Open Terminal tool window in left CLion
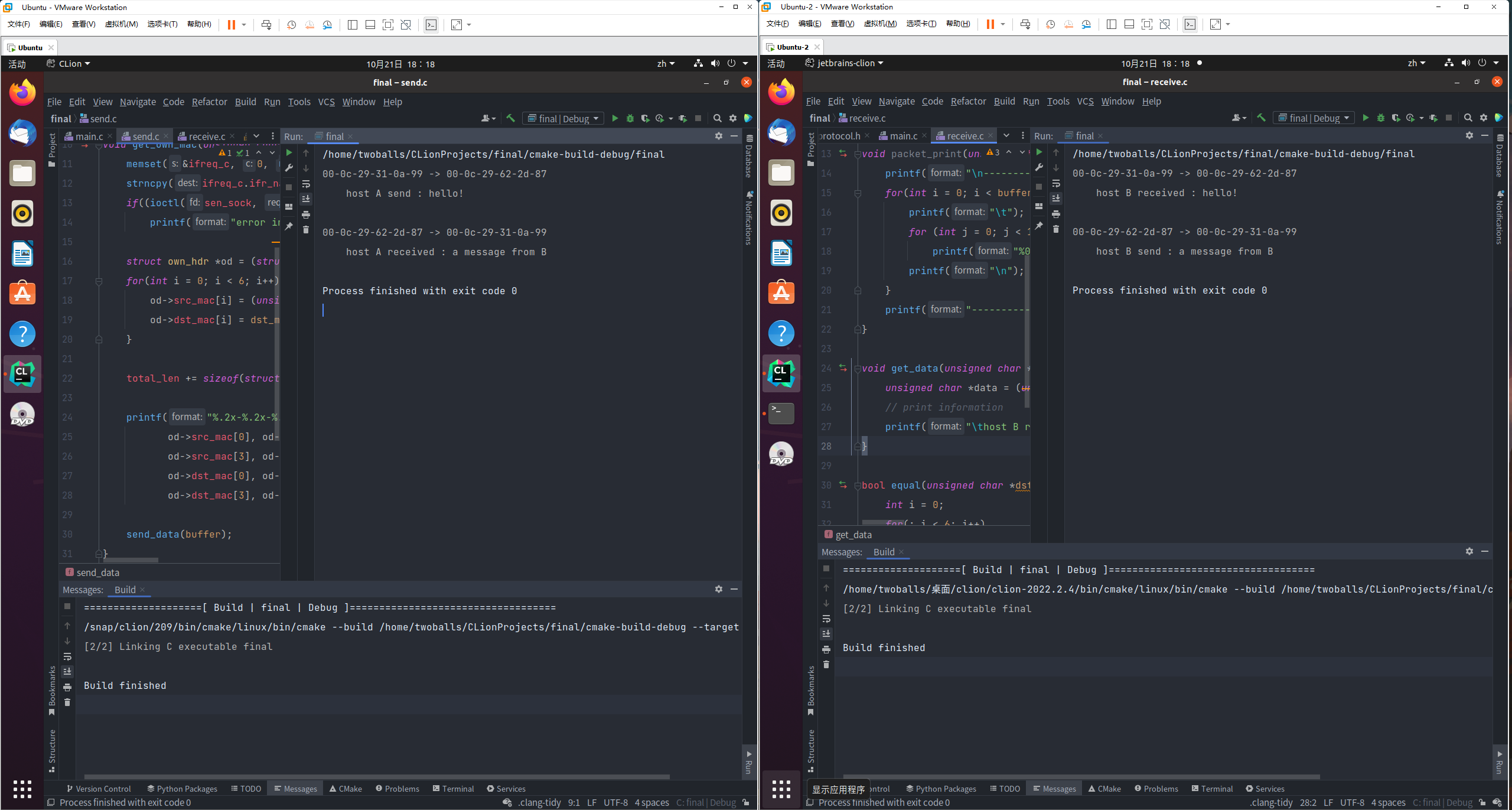Screen dimensions: 1512x810 click(x=453, y=789)
